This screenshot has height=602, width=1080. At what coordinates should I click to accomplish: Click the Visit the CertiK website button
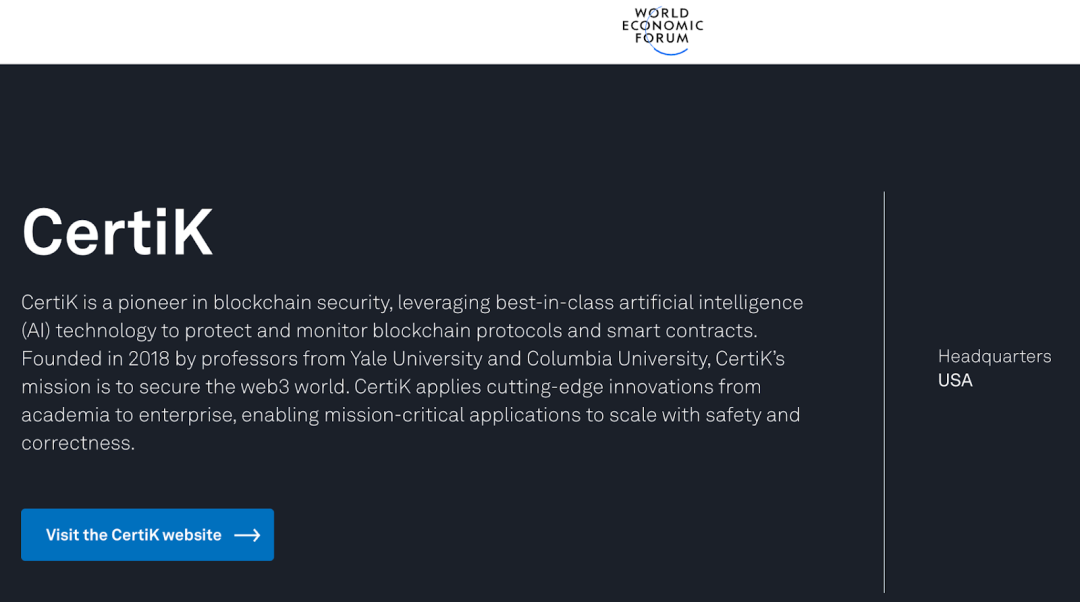(x=147, y=535)
